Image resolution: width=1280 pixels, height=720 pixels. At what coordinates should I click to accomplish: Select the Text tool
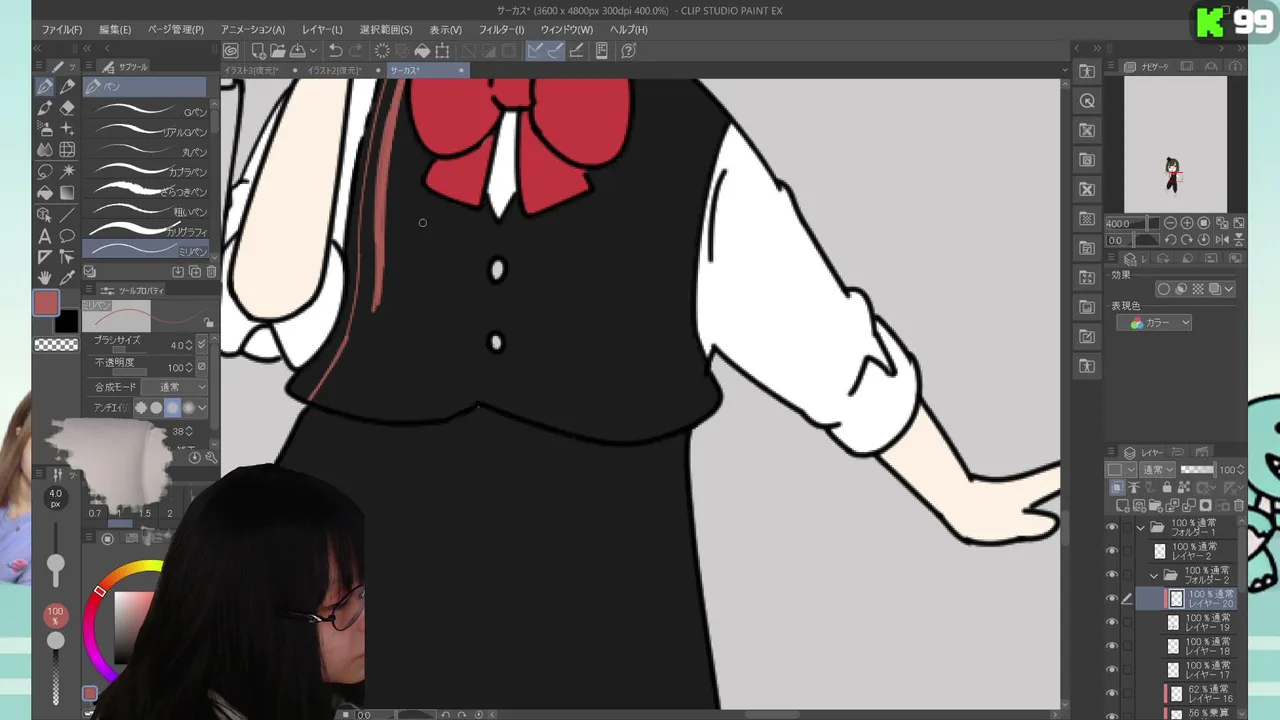[x=45, y=236]
